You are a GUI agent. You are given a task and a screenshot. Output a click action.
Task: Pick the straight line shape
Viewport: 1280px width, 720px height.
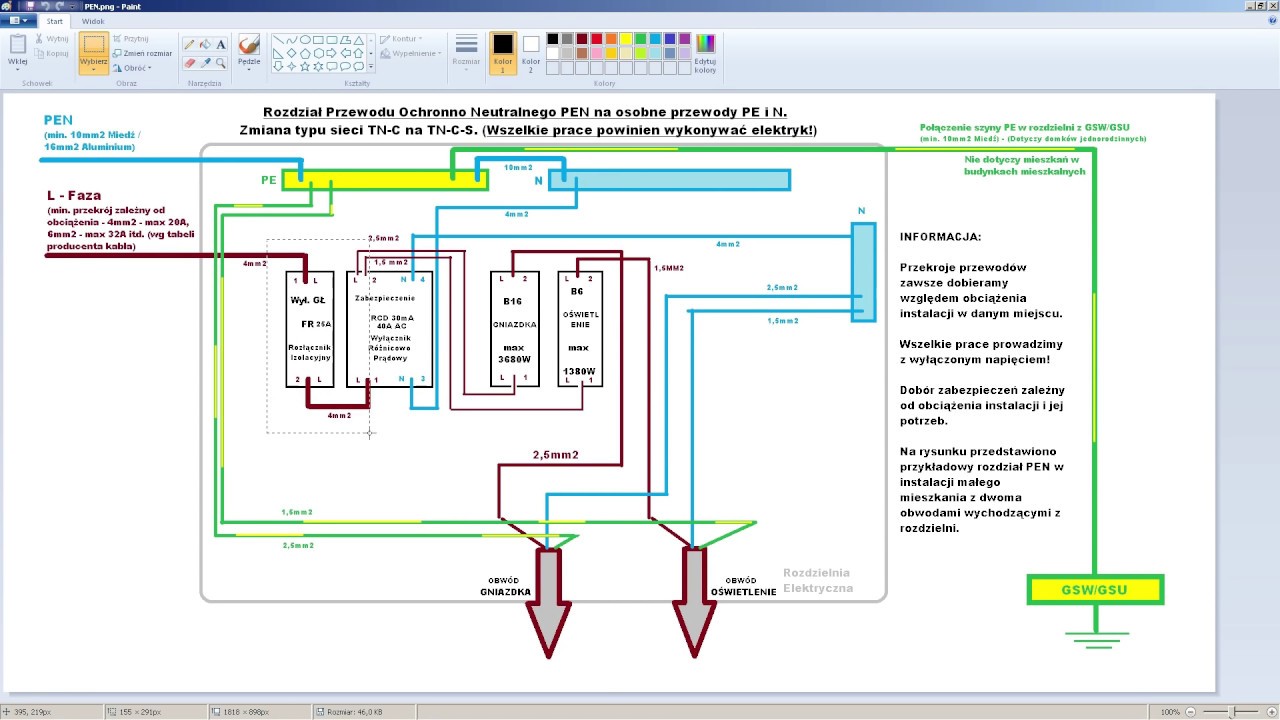(278, 40)
